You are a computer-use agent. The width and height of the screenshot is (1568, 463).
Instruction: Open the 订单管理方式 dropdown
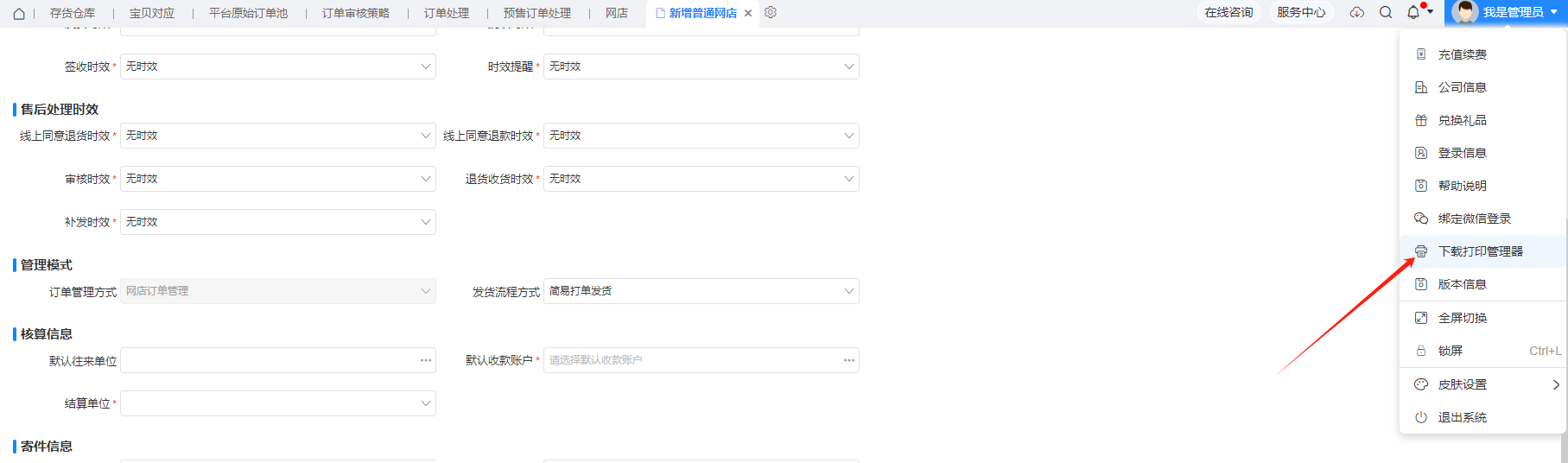(278, 291)
